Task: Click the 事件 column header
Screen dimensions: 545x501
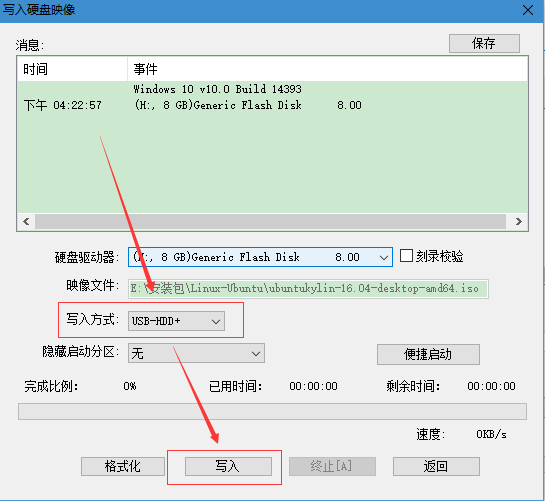Action: [x=327, y=69]
